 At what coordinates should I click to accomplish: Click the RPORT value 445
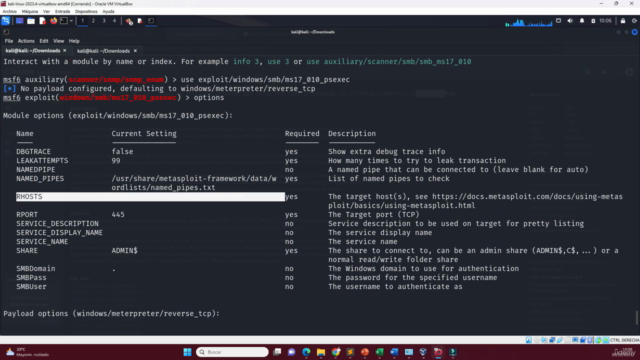pos(118,214)
